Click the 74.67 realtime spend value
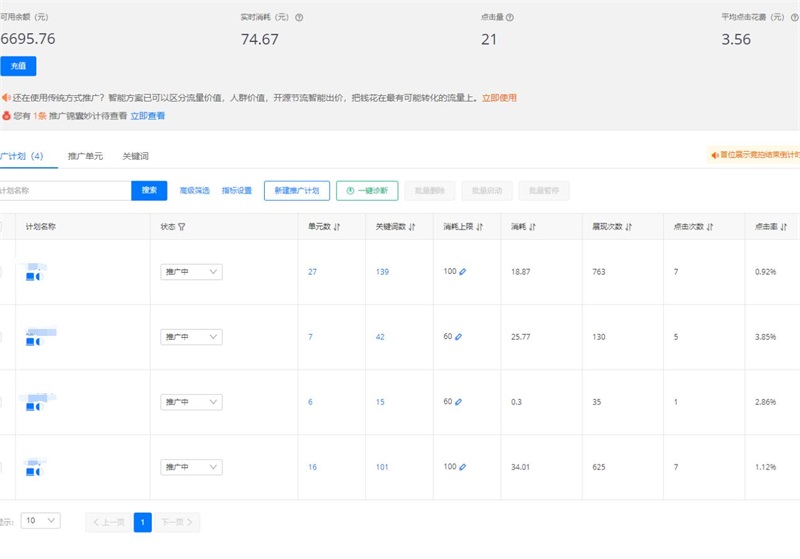 260,39
